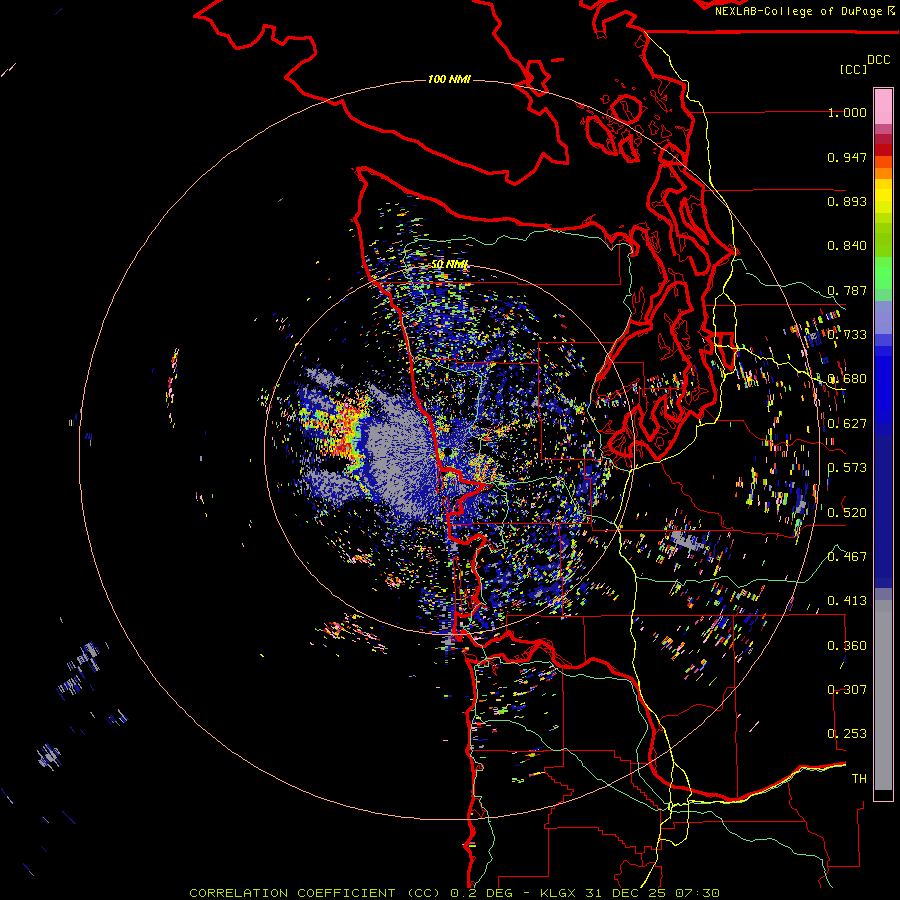The height and width of the screenshot is (900, 900).
Task: Click the 0.840 scale value
Action: click(847, 246)
